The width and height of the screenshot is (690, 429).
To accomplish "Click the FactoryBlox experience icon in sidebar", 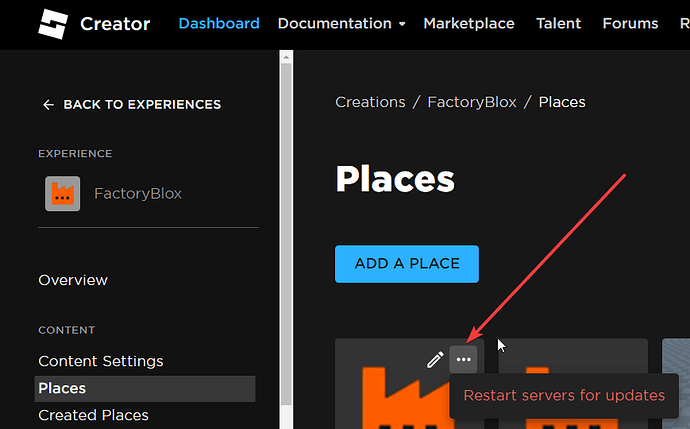I will point(62,194).
